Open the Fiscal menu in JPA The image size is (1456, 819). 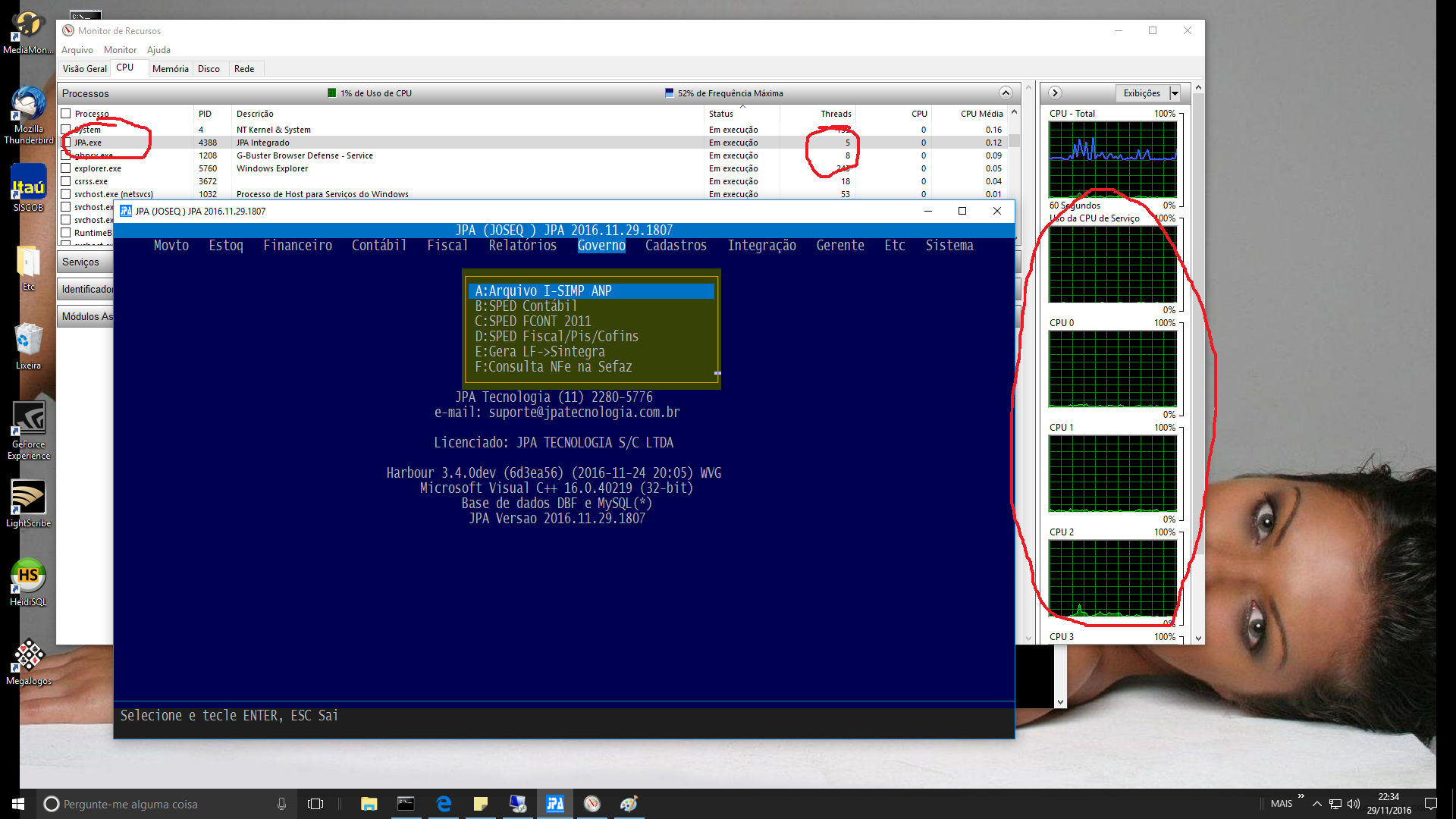pyautogui.click(x=447, y=246)
